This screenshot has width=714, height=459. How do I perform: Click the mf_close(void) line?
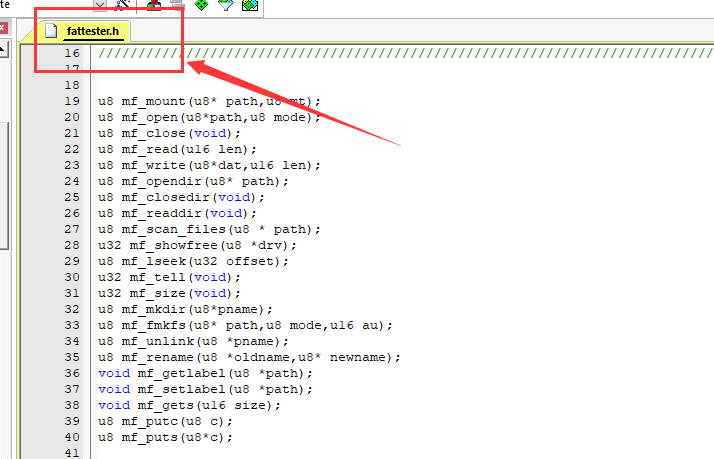[169, 133]
